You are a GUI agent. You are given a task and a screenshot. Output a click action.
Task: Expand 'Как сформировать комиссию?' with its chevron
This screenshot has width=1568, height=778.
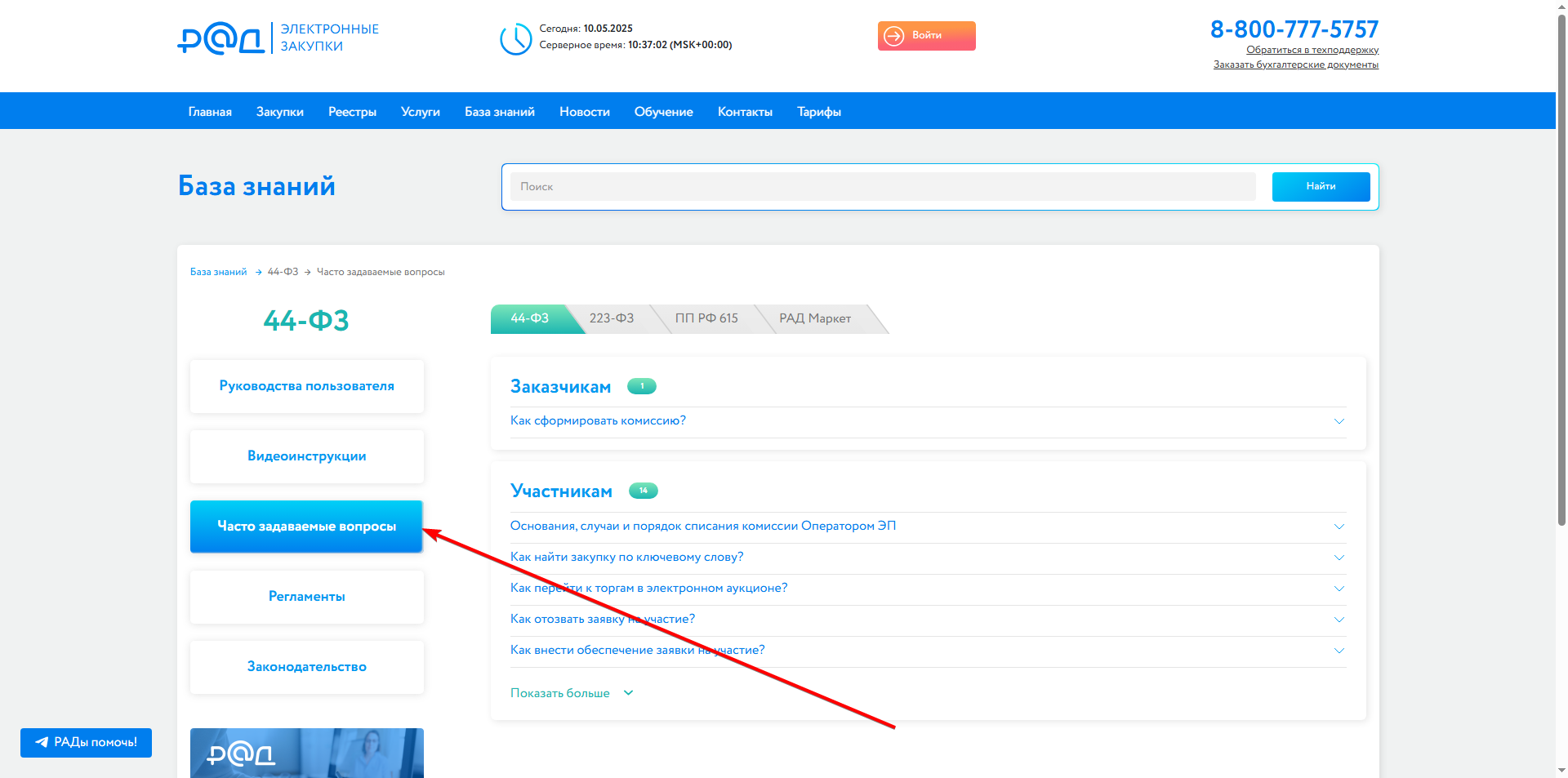coord(1339,421)
